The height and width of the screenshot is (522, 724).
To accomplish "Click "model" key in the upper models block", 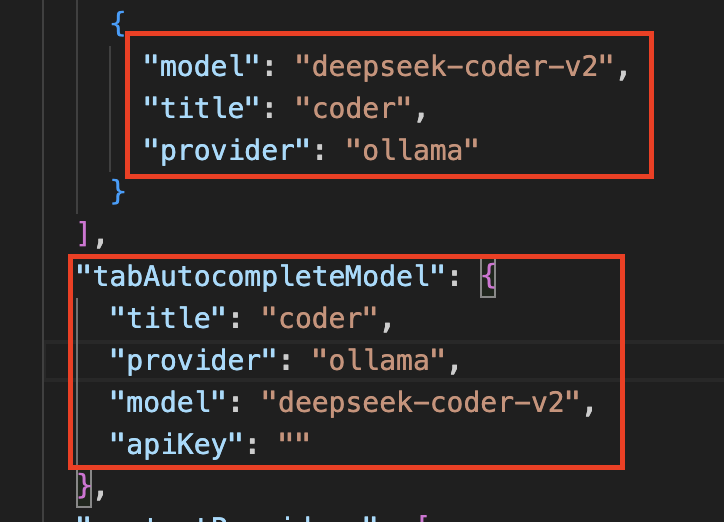I will tap(202, 67).
